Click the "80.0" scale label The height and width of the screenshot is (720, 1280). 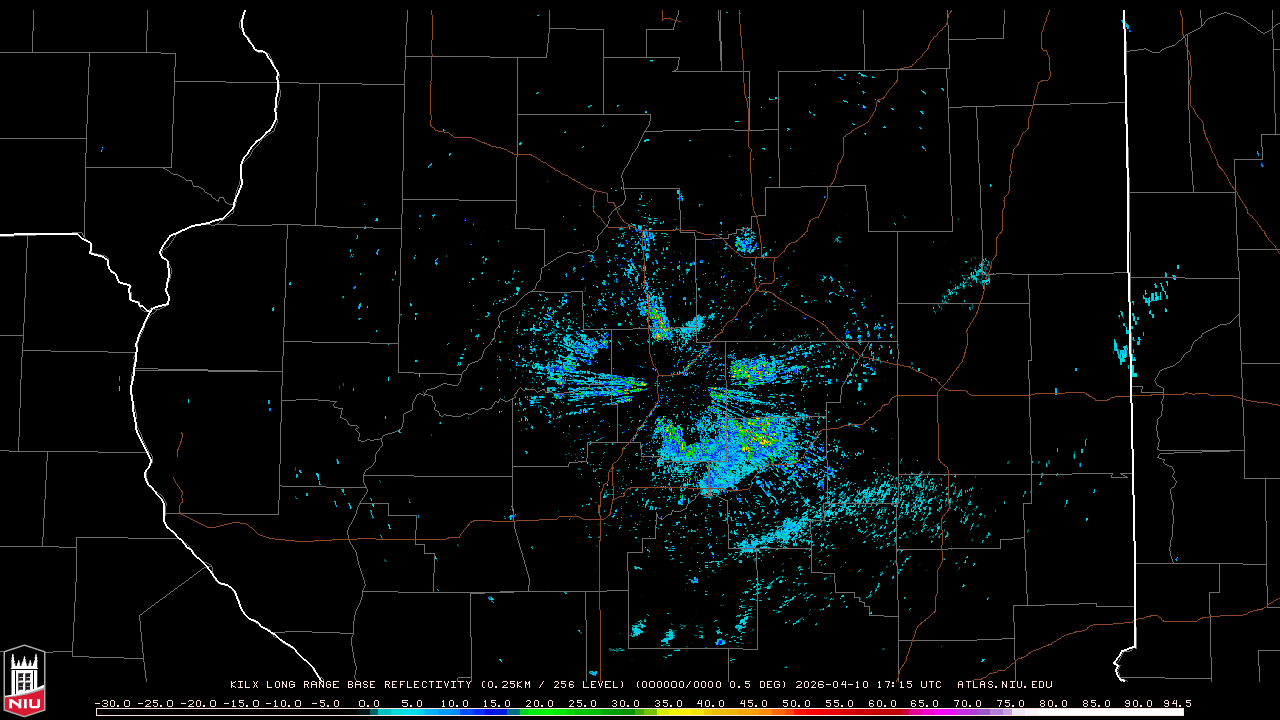1054,703
